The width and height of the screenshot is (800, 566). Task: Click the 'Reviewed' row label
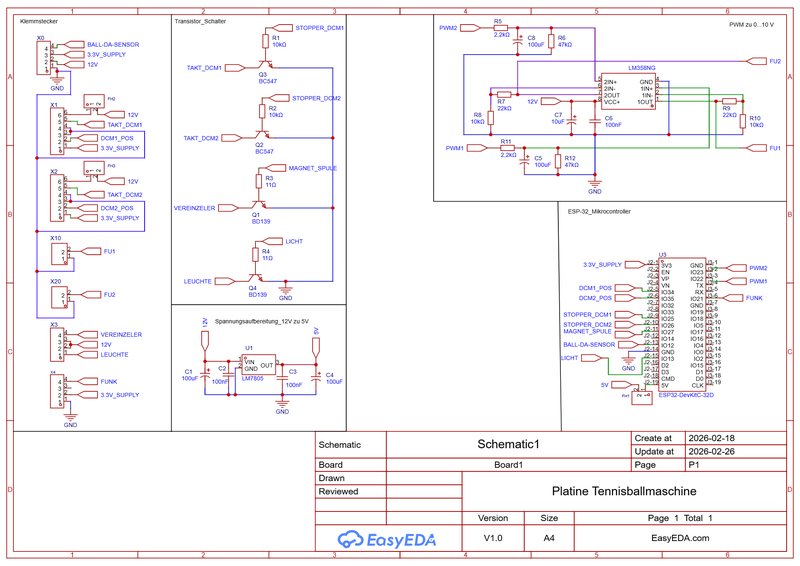click(338, 491)
